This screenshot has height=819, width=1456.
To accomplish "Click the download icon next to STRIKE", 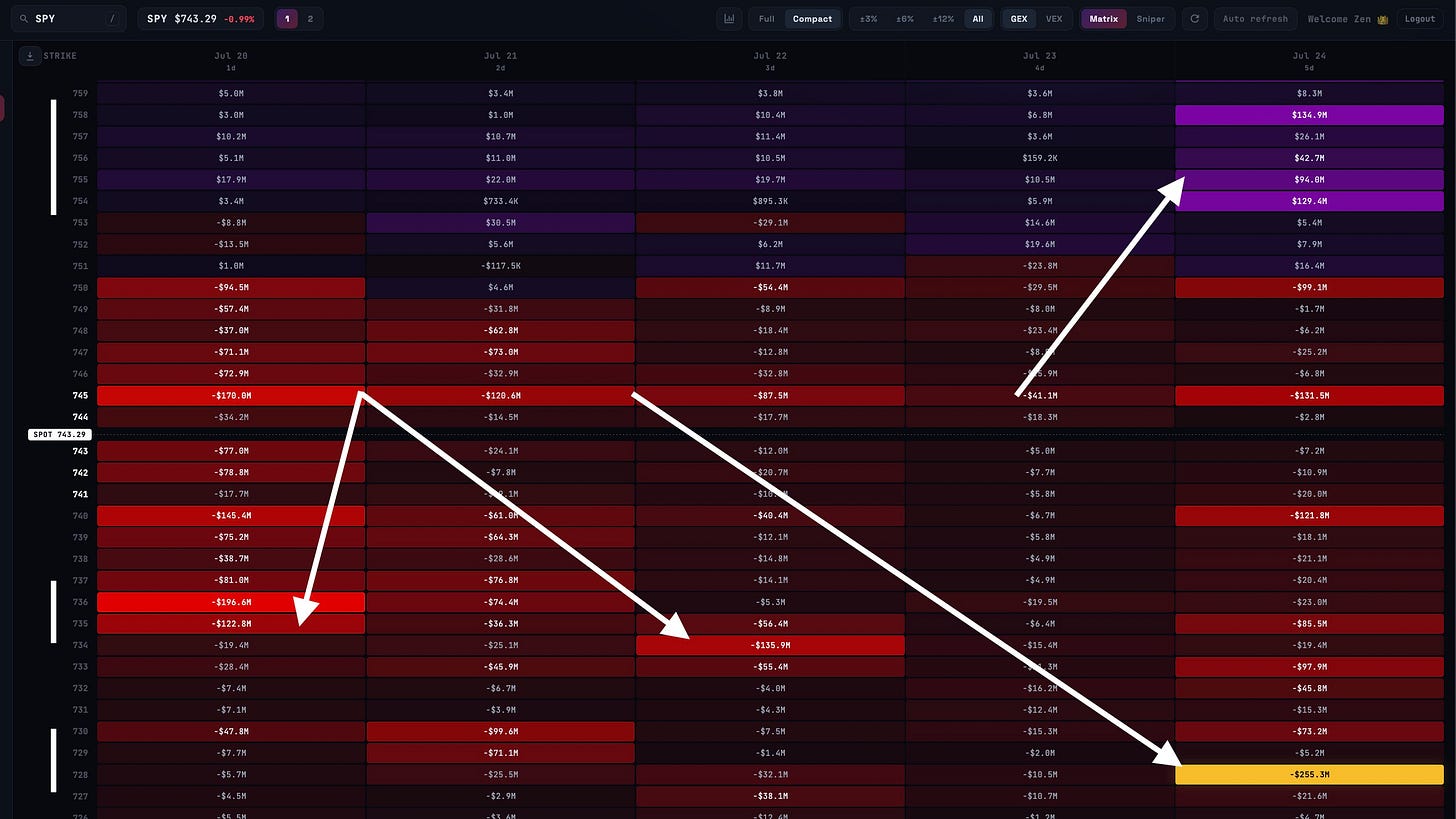I will (x=28, y=56).
